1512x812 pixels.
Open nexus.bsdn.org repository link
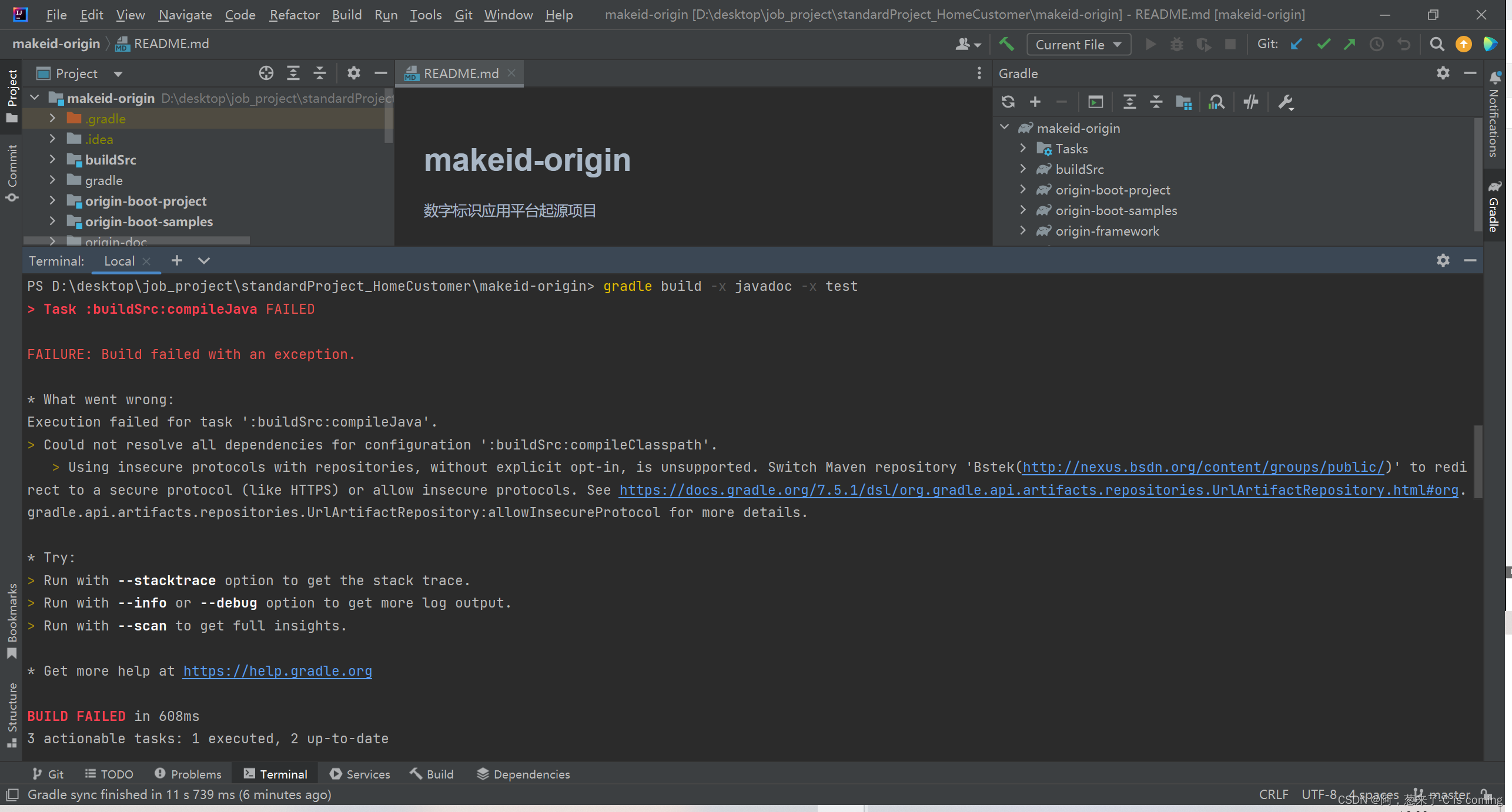coord(1203,467)
